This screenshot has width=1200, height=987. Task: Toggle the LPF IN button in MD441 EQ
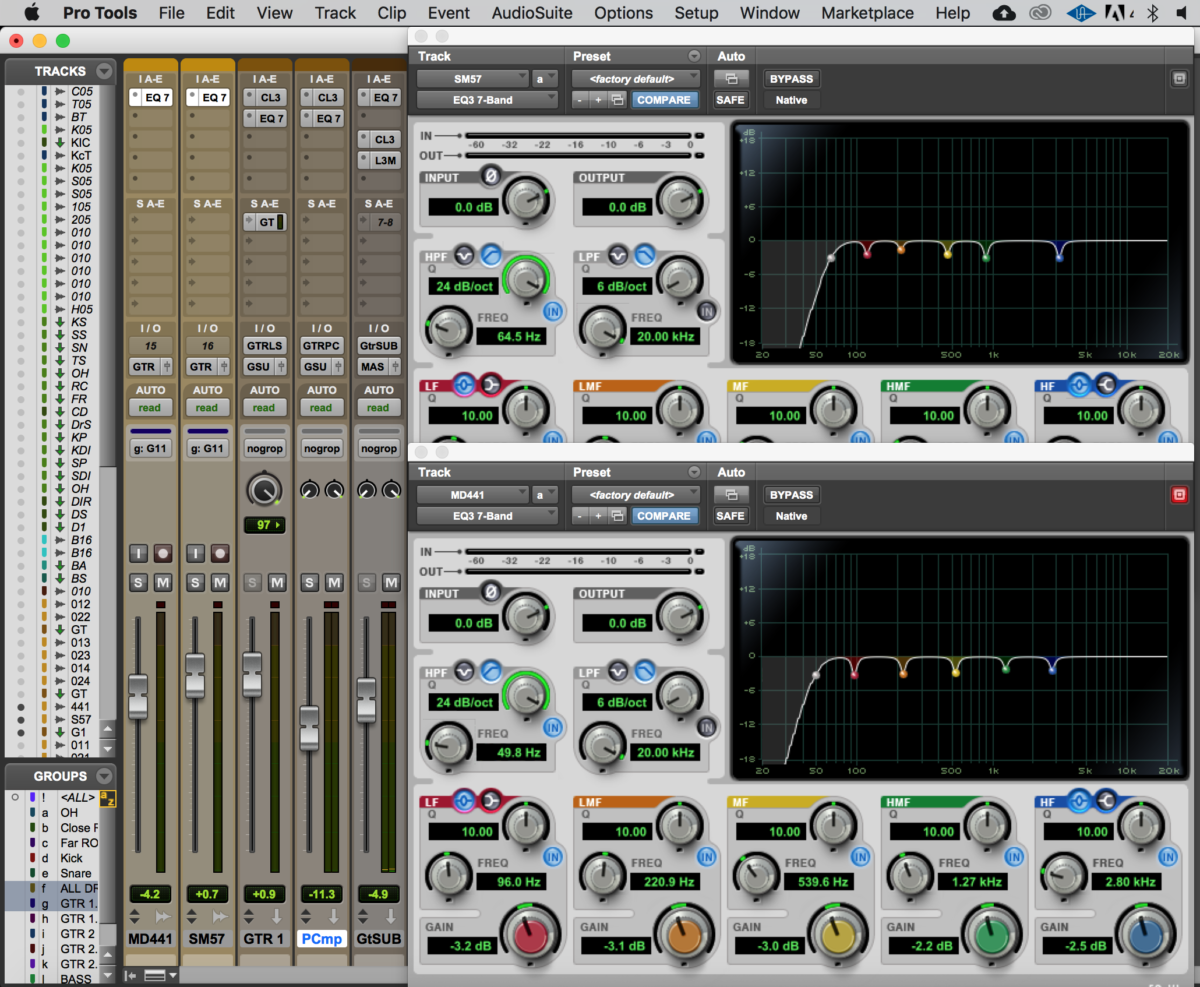pyautogui.click(x=706, y=727)
